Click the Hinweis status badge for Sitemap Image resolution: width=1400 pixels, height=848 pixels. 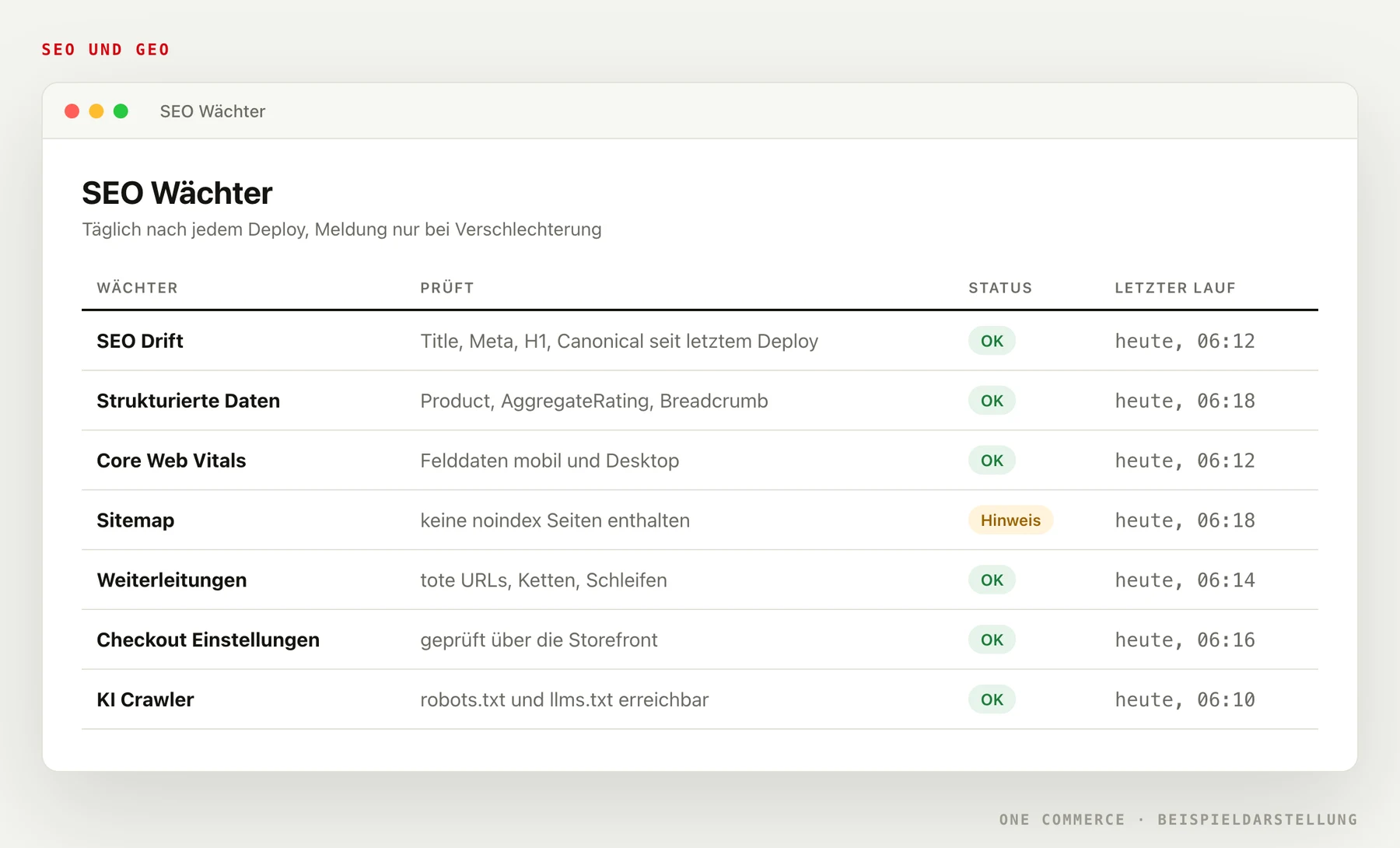coord(1010,520)
